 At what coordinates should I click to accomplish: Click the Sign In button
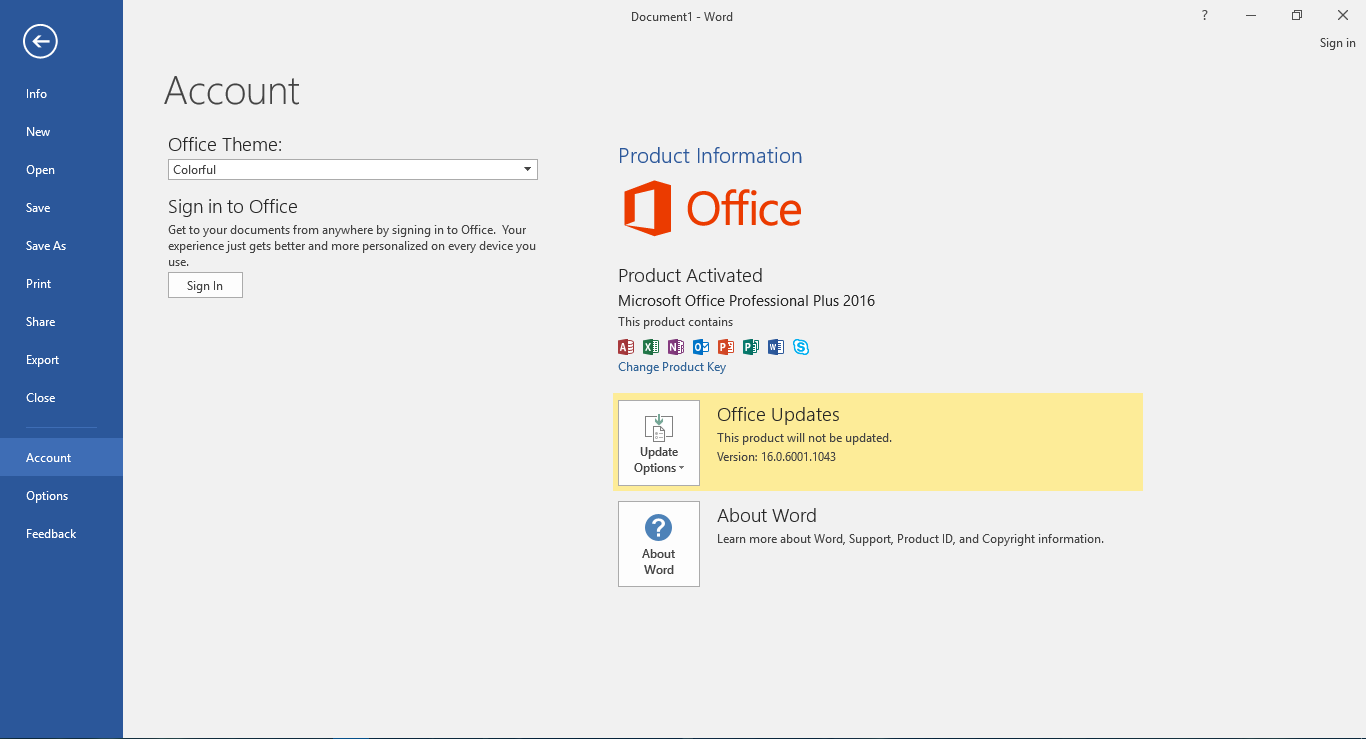(205, 286)
